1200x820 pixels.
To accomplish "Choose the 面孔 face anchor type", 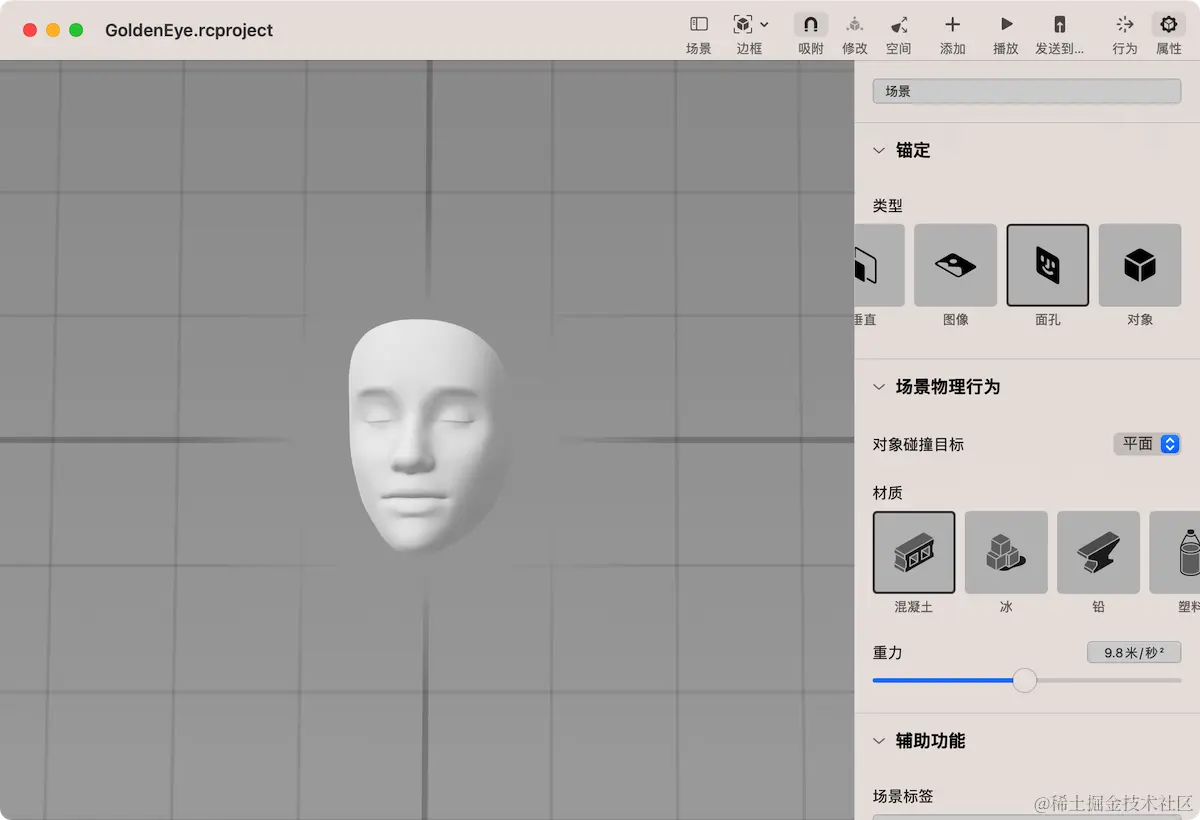I will click(x=1048, y=265).
